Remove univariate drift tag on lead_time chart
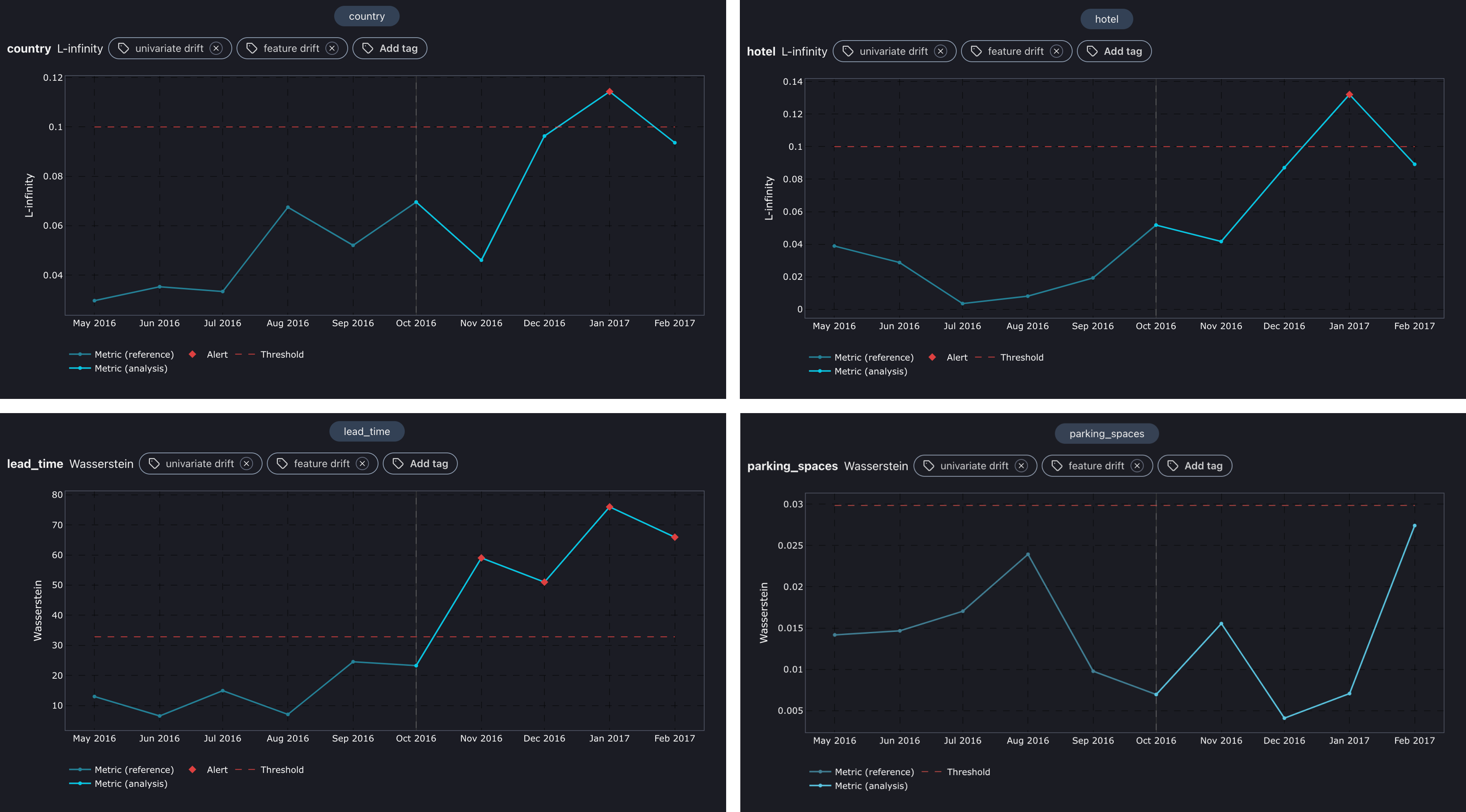Viewport: 1466px width, 812px height. click(x=246, y=464)
